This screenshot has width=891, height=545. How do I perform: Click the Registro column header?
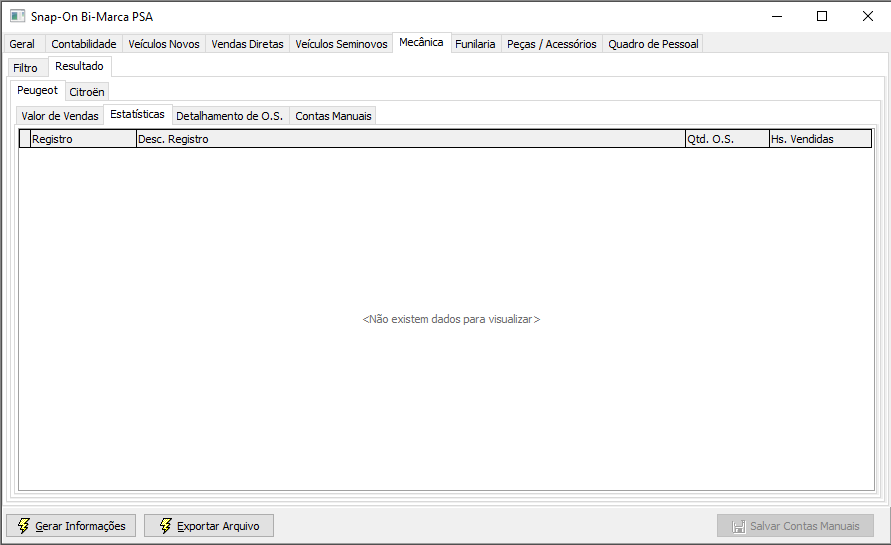tap(84, 139)
